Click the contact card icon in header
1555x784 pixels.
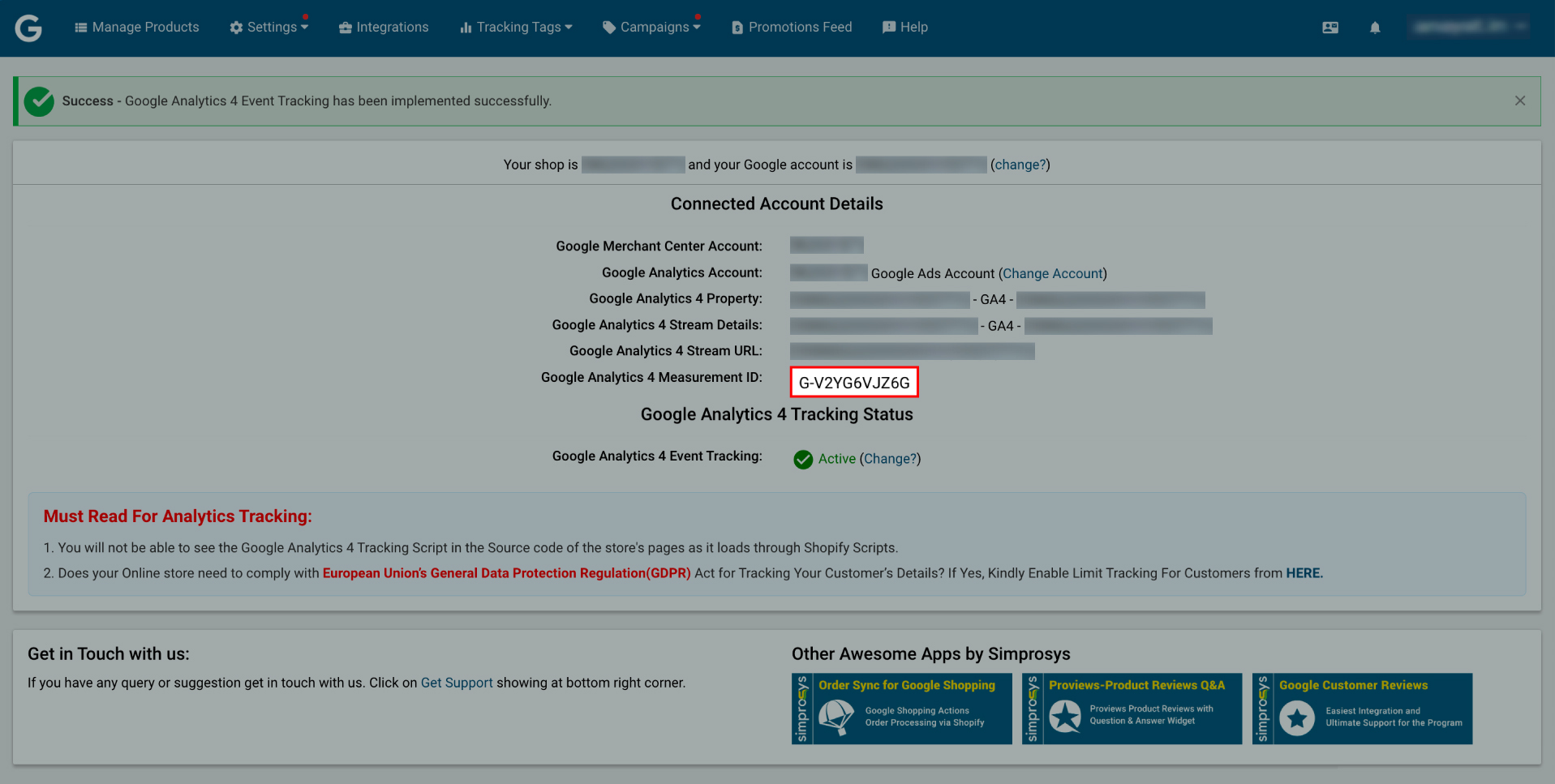tap(1330, 28)
